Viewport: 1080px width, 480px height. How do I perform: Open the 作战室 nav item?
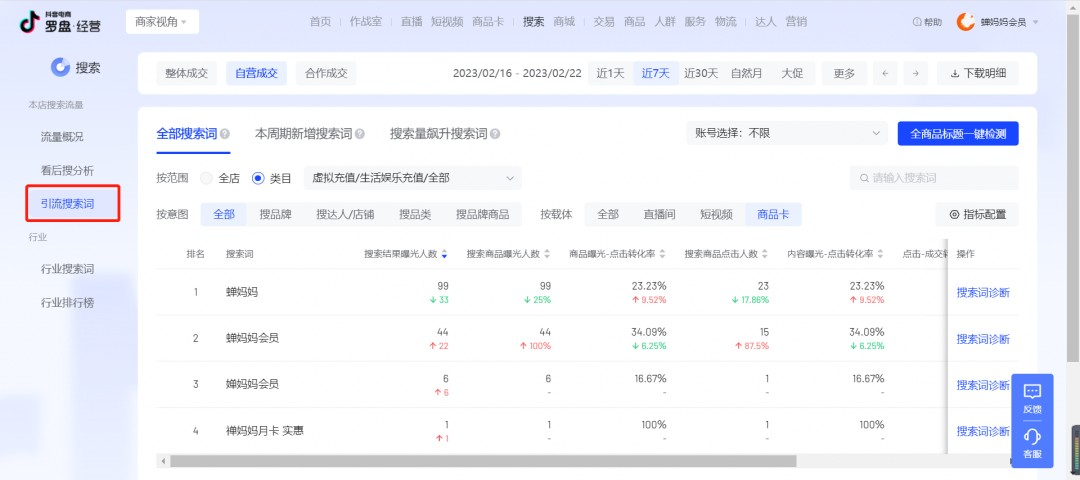pyautogui.click(x=365, y=22)
